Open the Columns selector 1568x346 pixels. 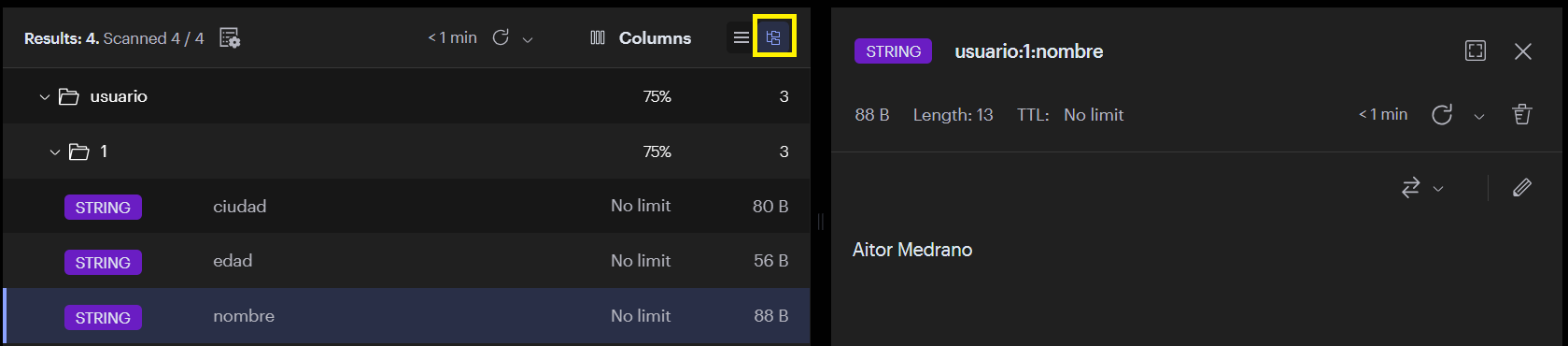pos(641,37)
